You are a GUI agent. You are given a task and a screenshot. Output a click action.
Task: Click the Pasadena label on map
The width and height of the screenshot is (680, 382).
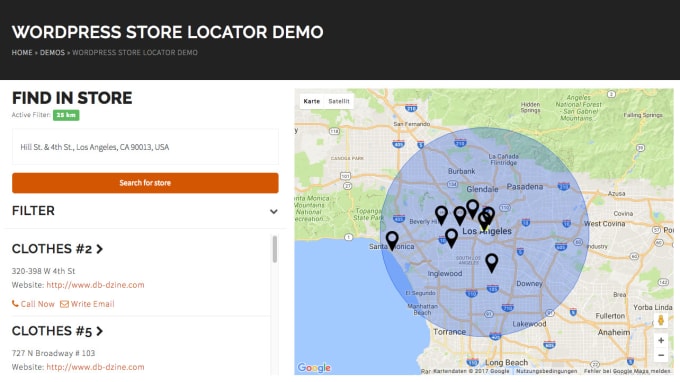click(x=525, y=187)
